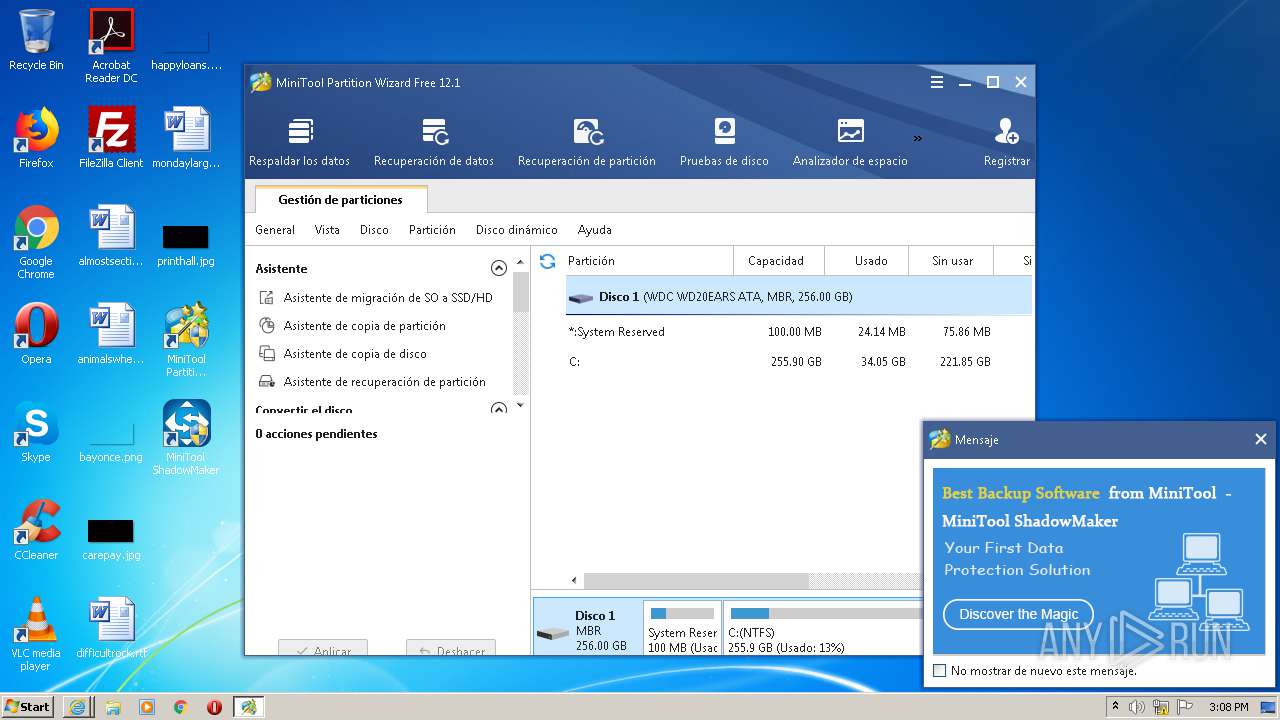Open Analizador de espacio
The image size is (1280, 720).
(x=850, y=142)
